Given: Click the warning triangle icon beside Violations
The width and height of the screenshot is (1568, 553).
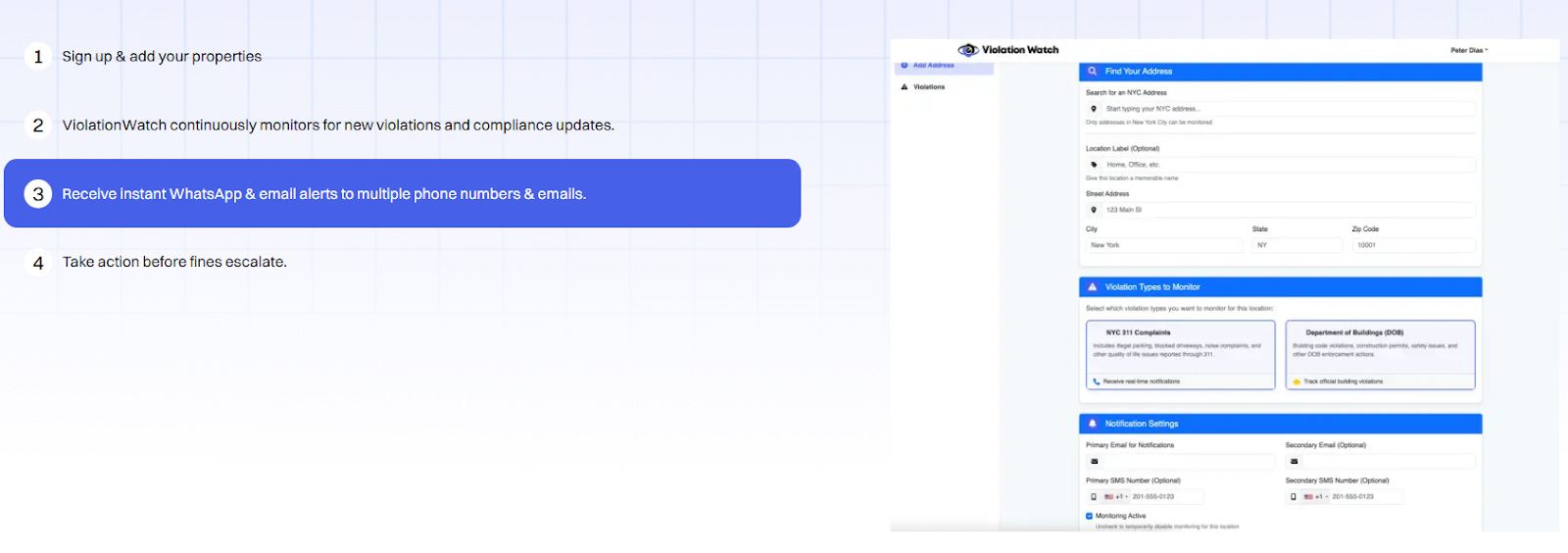Looking at the screenshot, I should pyautogui.click(x=905, y=87).
